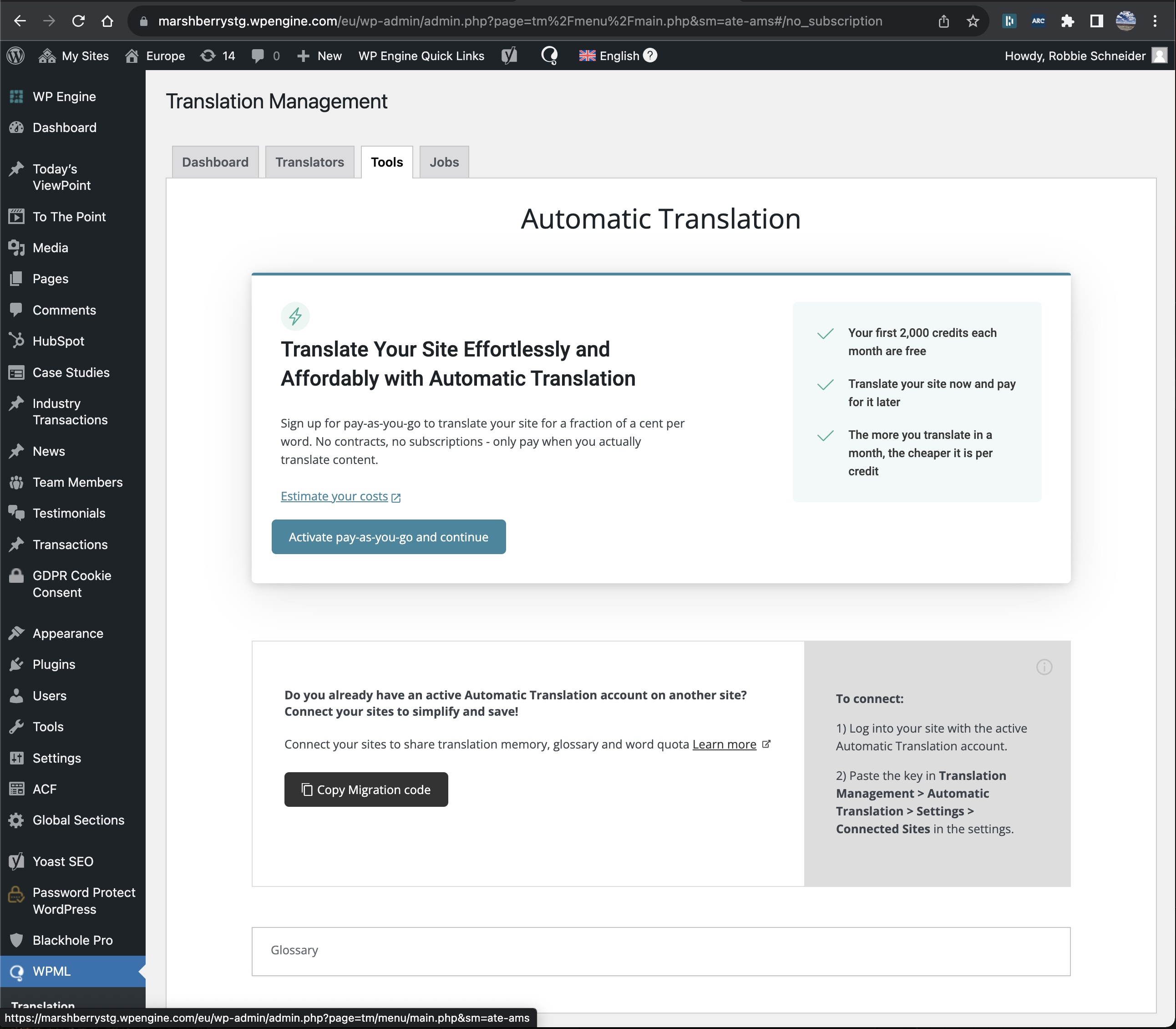Click the comments bubble showing 0
This screenshot has height=1029, width=1176.
(x=266, y=56)
